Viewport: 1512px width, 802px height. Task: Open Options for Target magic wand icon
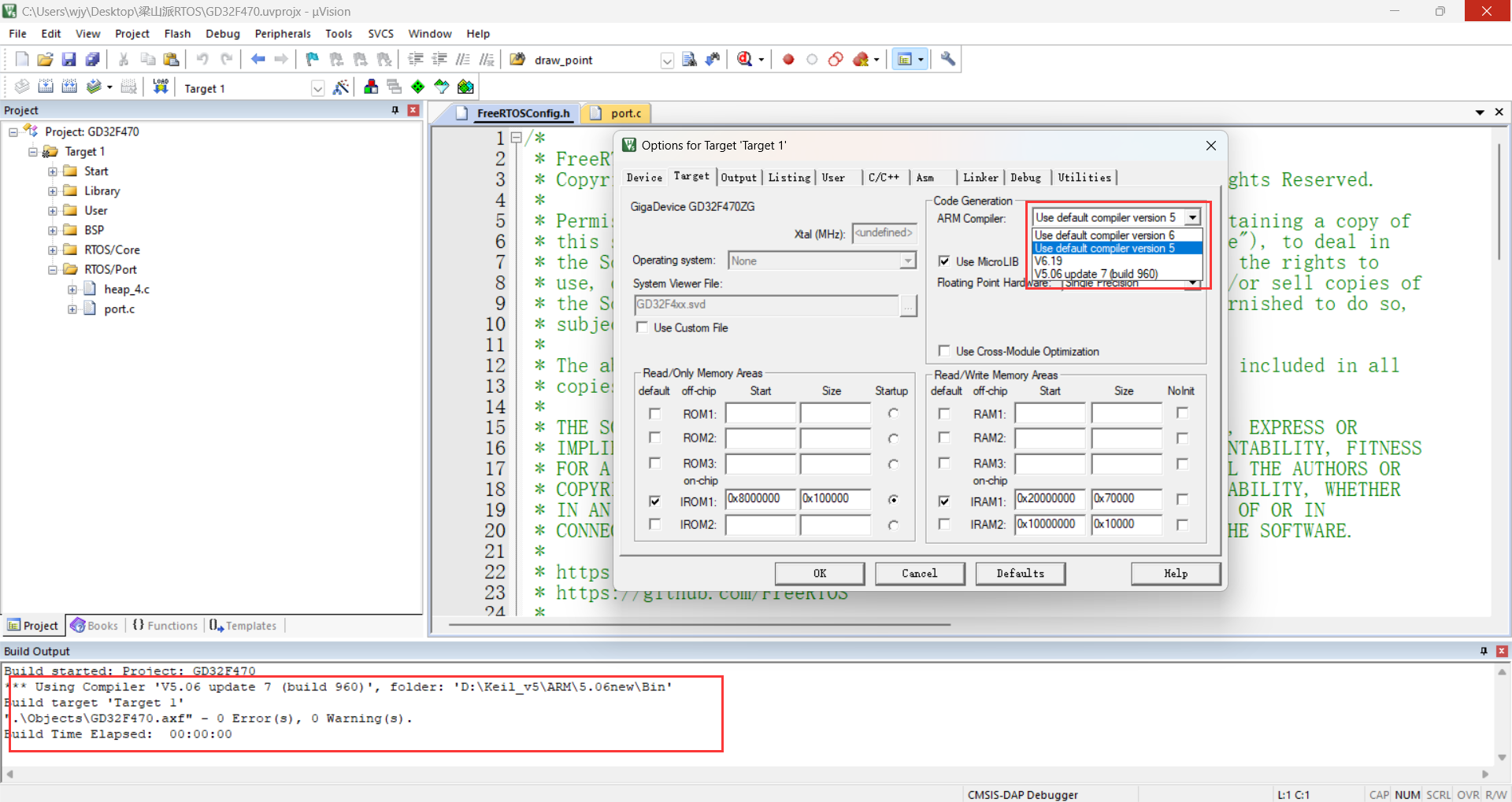340,87
